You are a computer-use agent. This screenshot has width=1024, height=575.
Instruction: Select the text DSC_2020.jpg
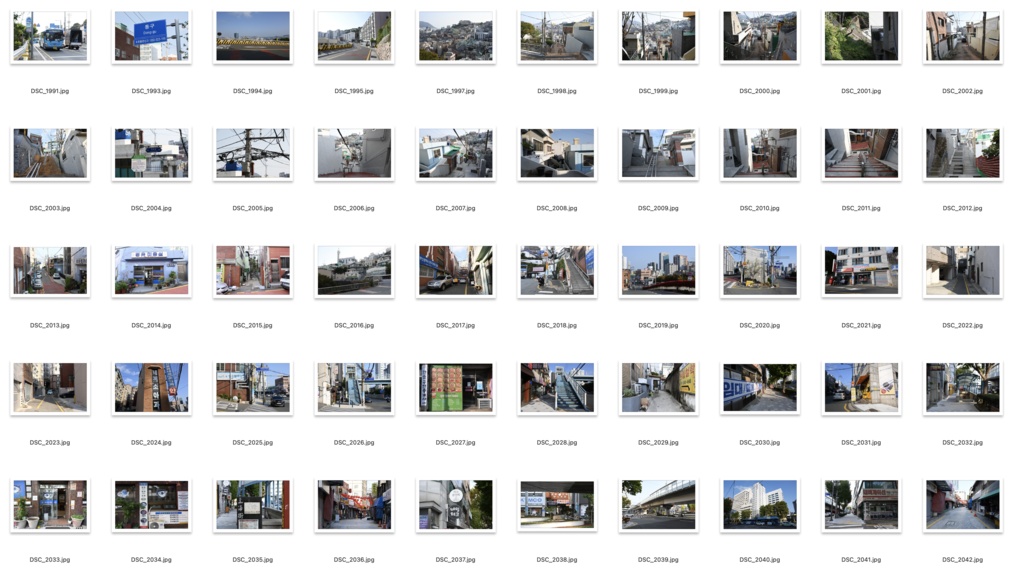click(760, 325)
